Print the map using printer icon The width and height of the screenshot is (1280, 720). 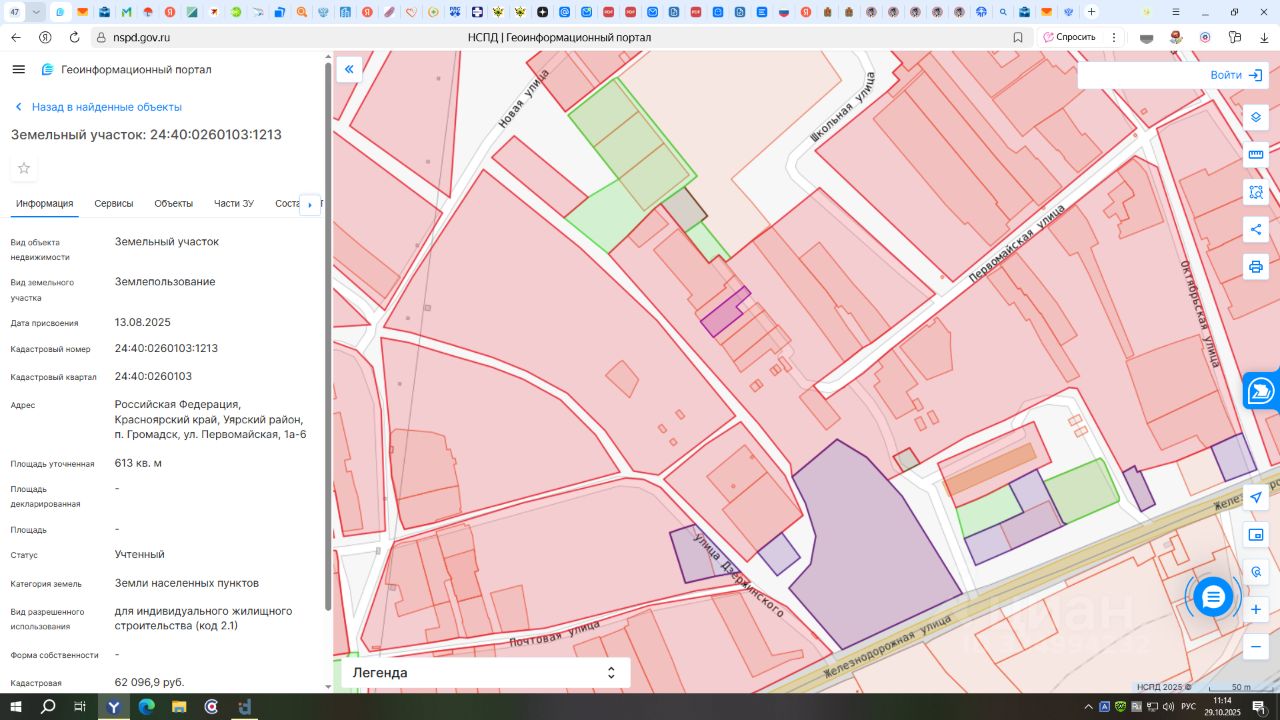(1256, 267)
